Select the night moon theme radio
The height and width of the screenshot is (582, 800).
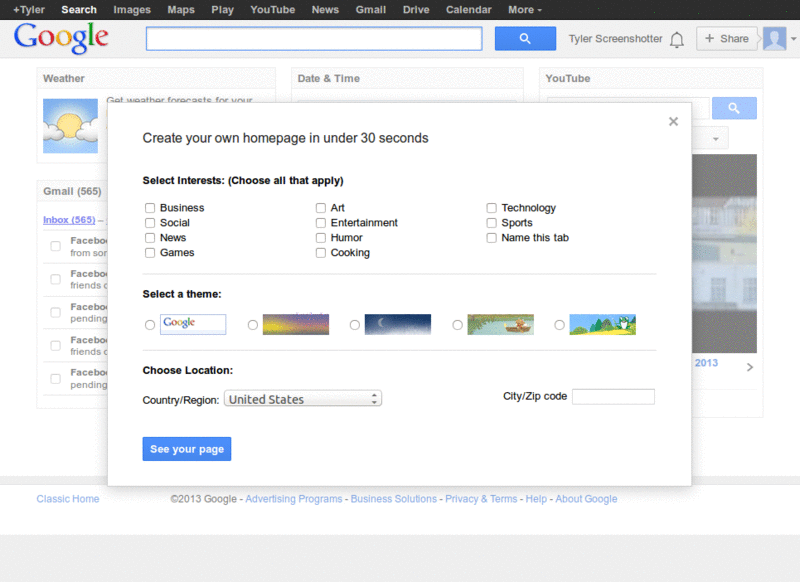[355, 325]
